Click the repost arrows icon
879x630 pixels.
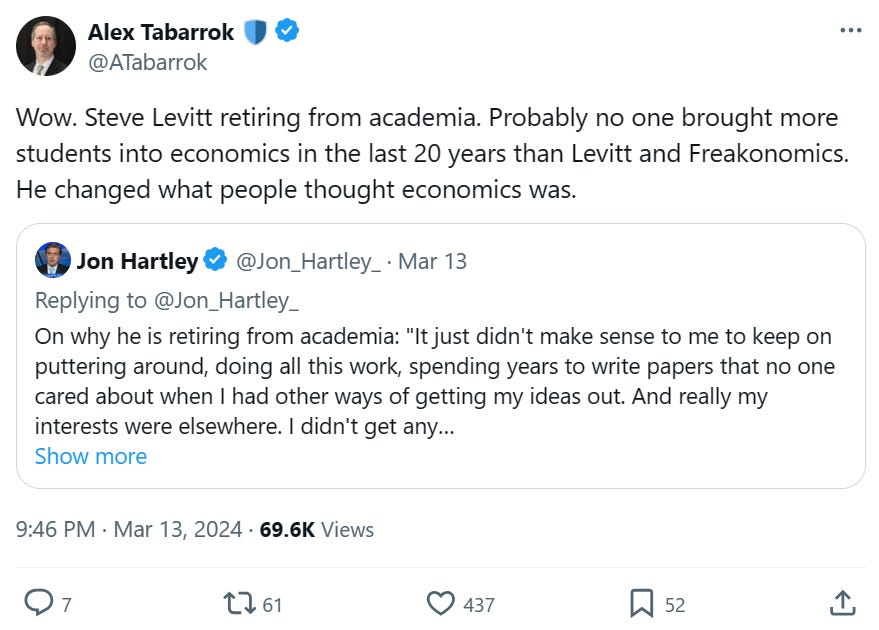pyautogui.click(x=240, y=603)
